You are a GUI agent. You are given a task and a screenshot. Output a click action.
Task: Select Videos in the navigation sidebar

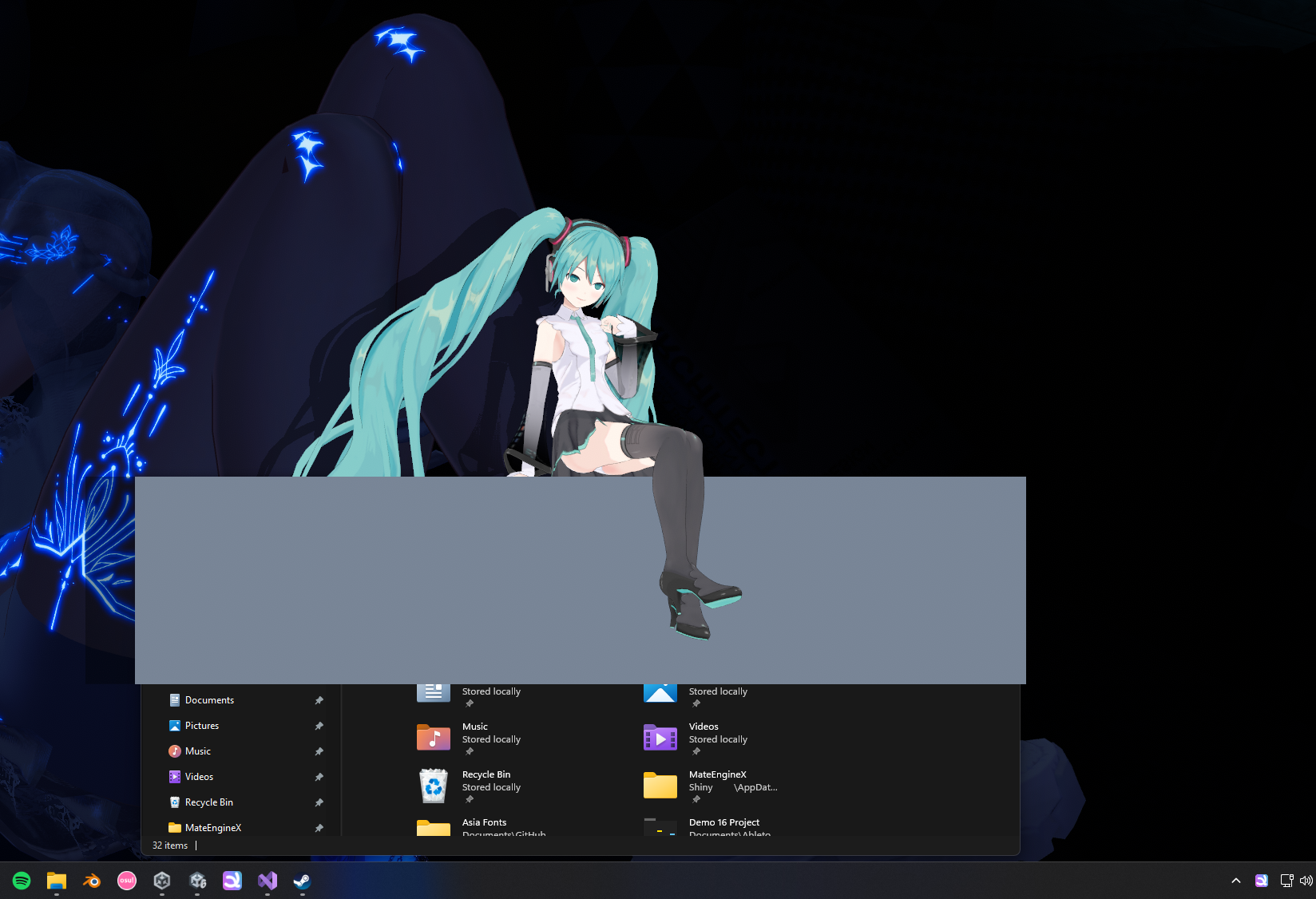pos(199,777)
